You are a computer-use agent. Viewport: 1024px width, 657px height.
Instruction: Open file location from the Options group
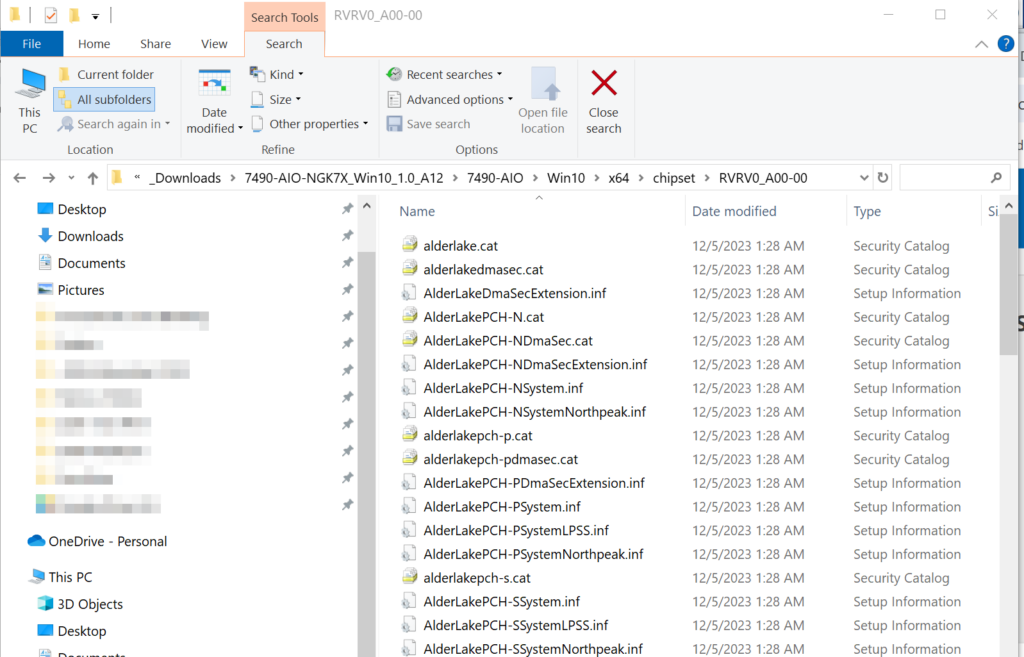click(543, 97)
